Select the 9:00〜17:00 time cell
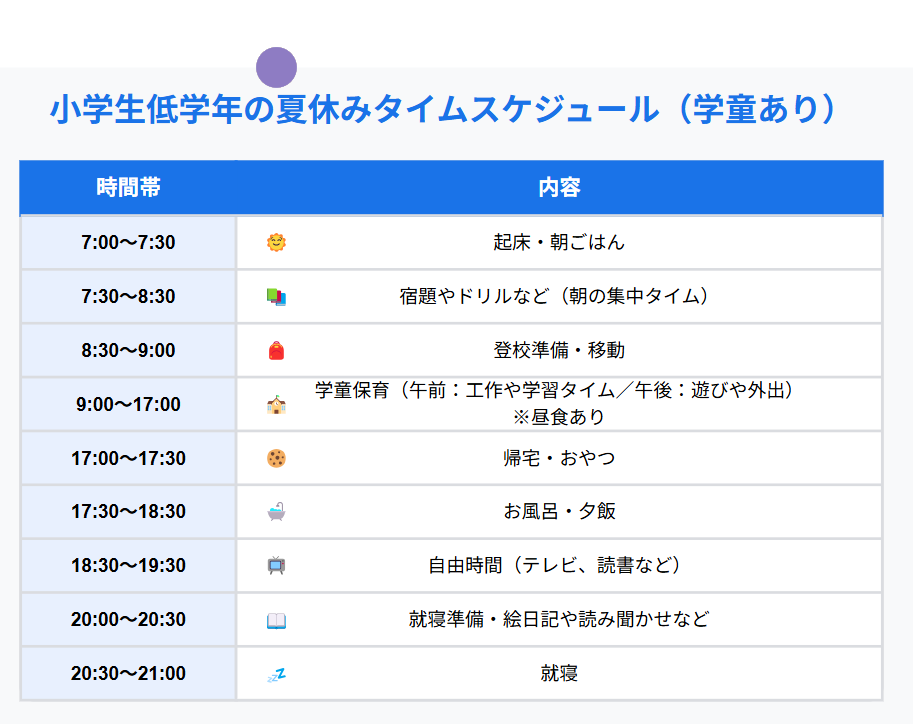 (128, 405)
